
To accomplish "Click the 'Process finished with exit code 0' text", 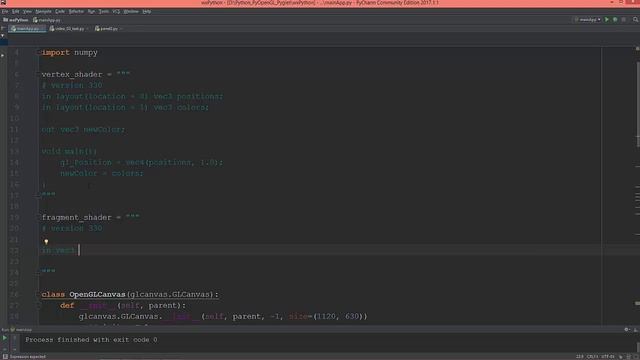I will click(x=91, y=340).
